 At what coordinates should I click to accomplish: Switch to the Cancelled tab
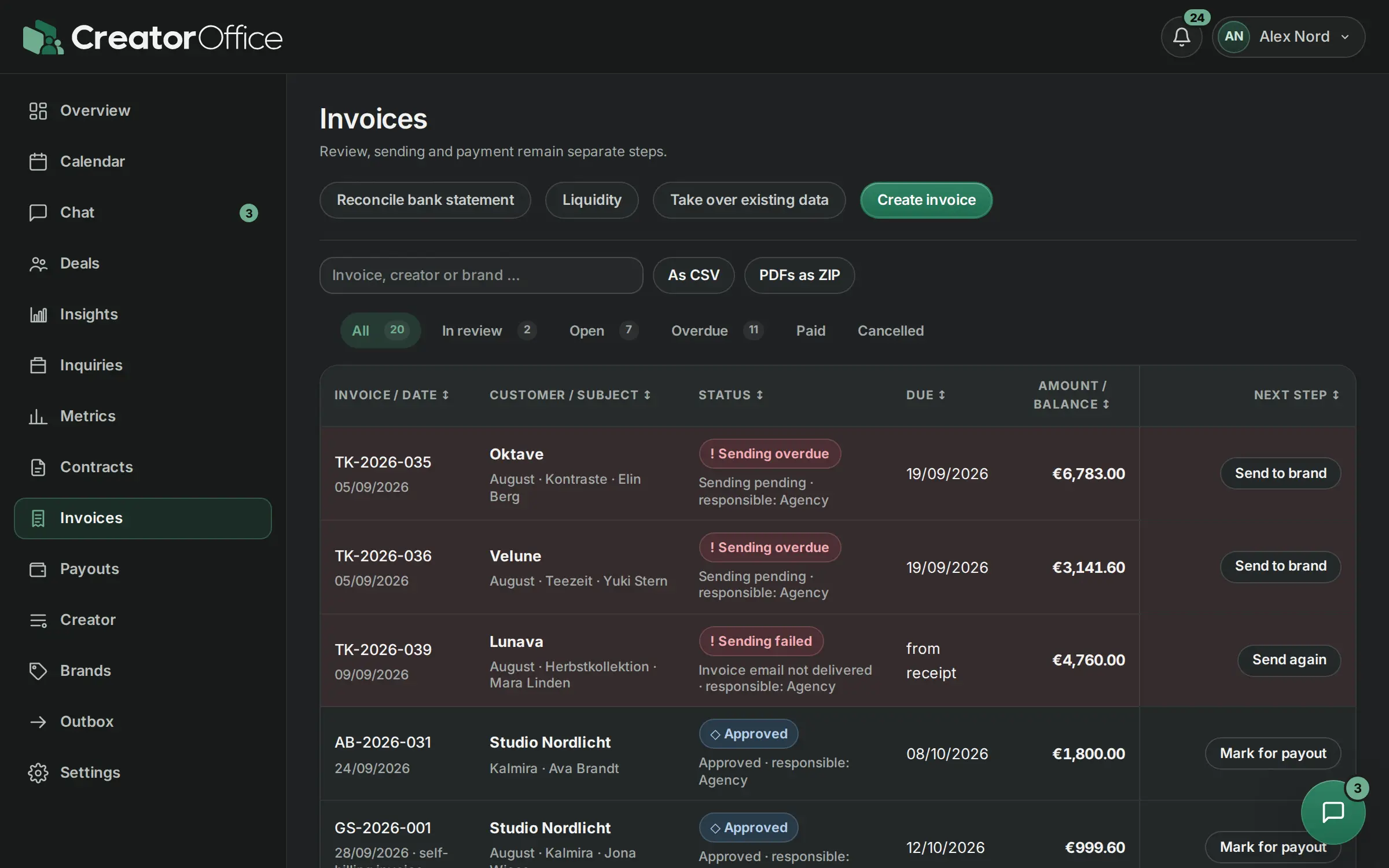tap(890, 330)
